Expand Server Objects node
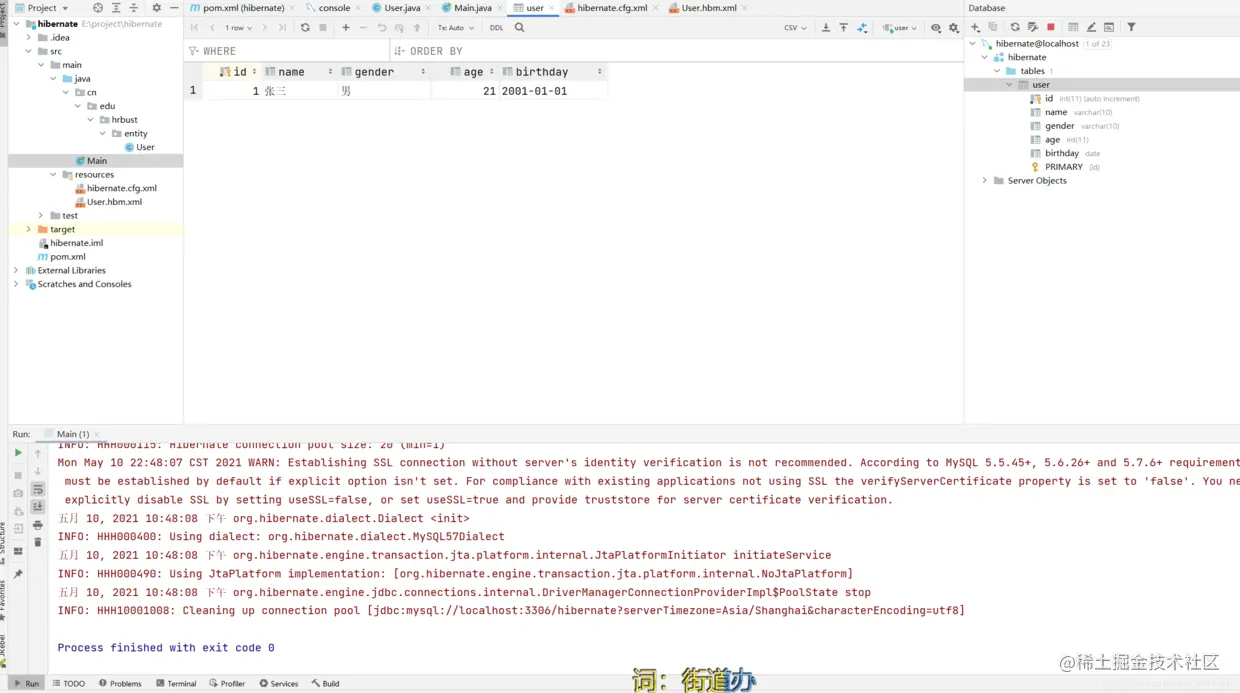Viewport: 1240px width, 693px height. [985, 181]
